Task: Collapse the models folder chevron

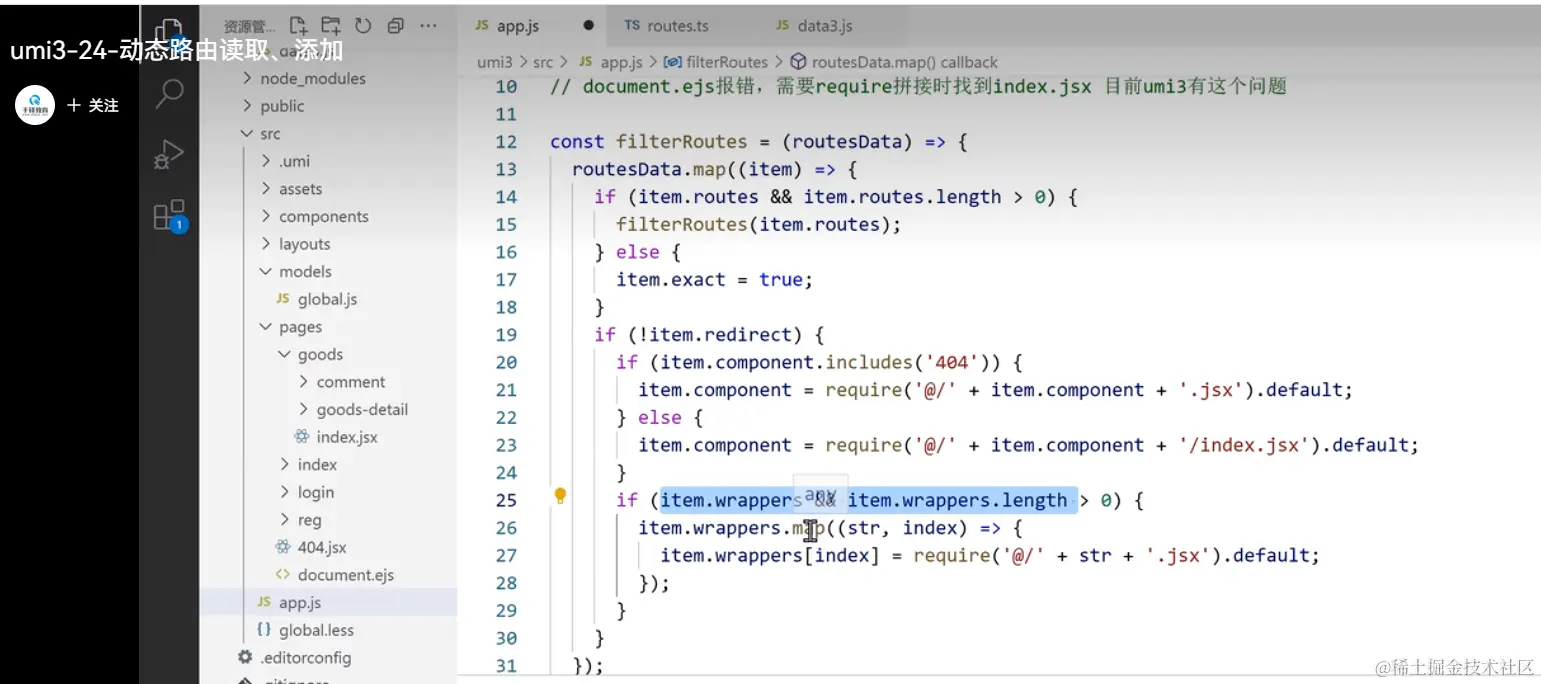Action: (265, 271)
